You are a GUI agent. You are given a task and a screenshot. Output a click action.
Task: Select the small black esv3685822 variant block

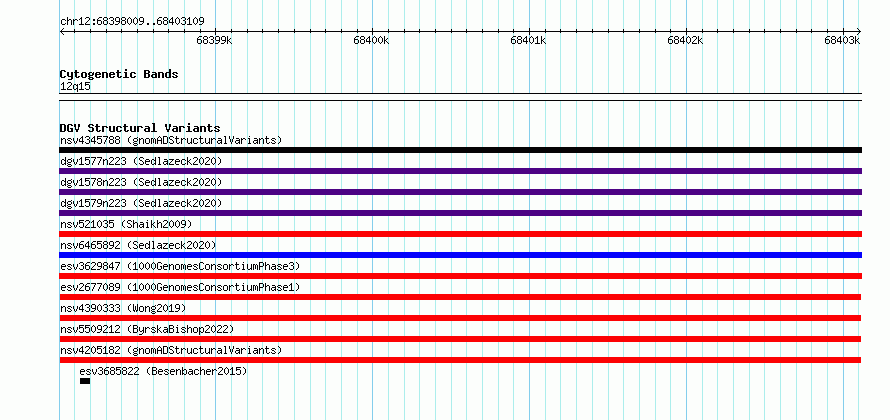pos(85,381)
